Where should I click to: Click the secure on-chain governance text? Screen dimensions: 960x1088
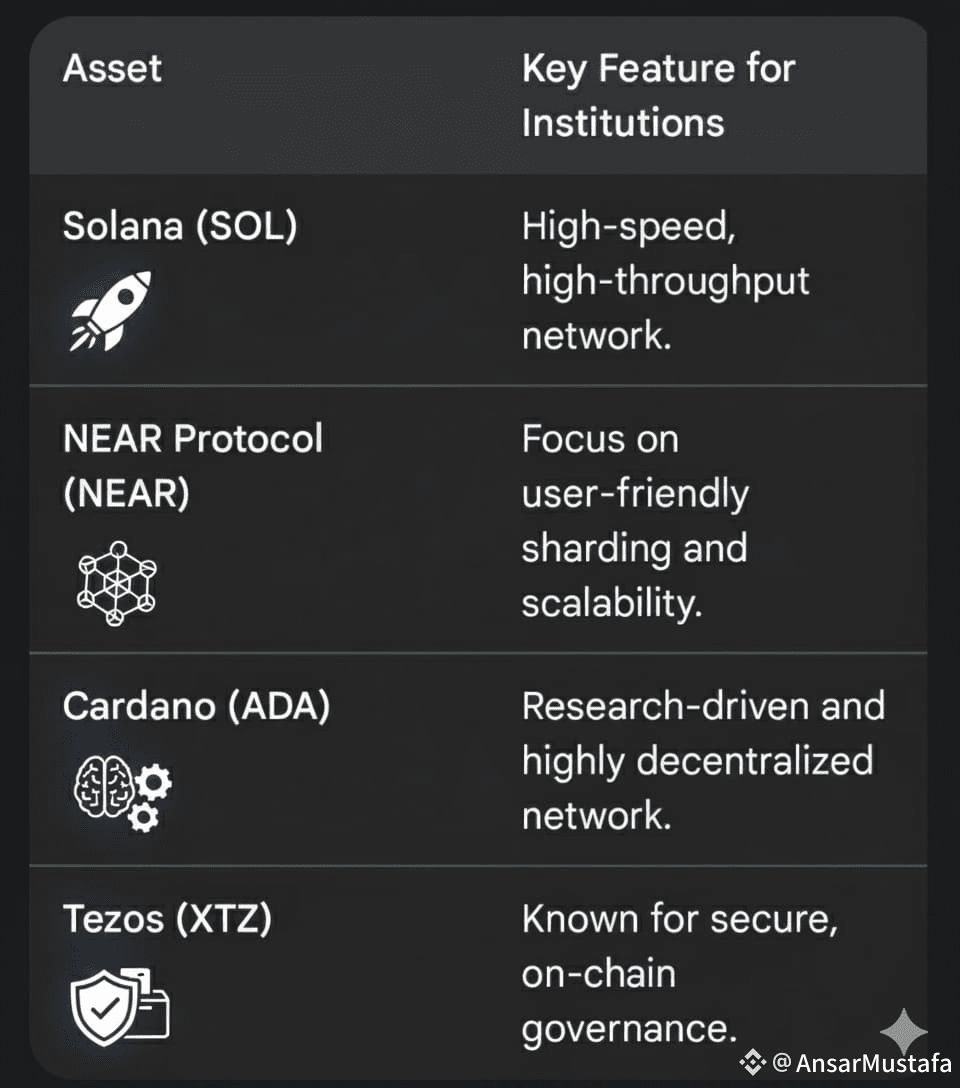click(x=679, y=973)
